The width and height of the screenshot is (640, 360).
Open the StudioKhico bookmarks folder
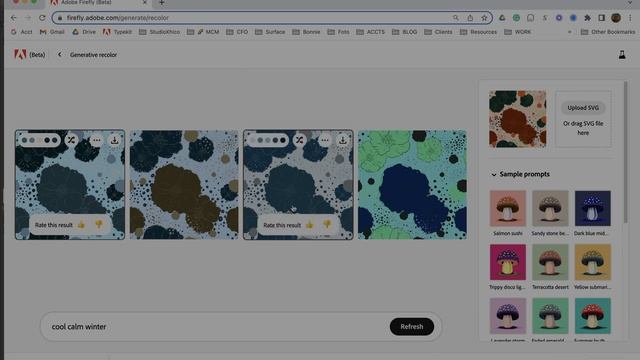159,32
